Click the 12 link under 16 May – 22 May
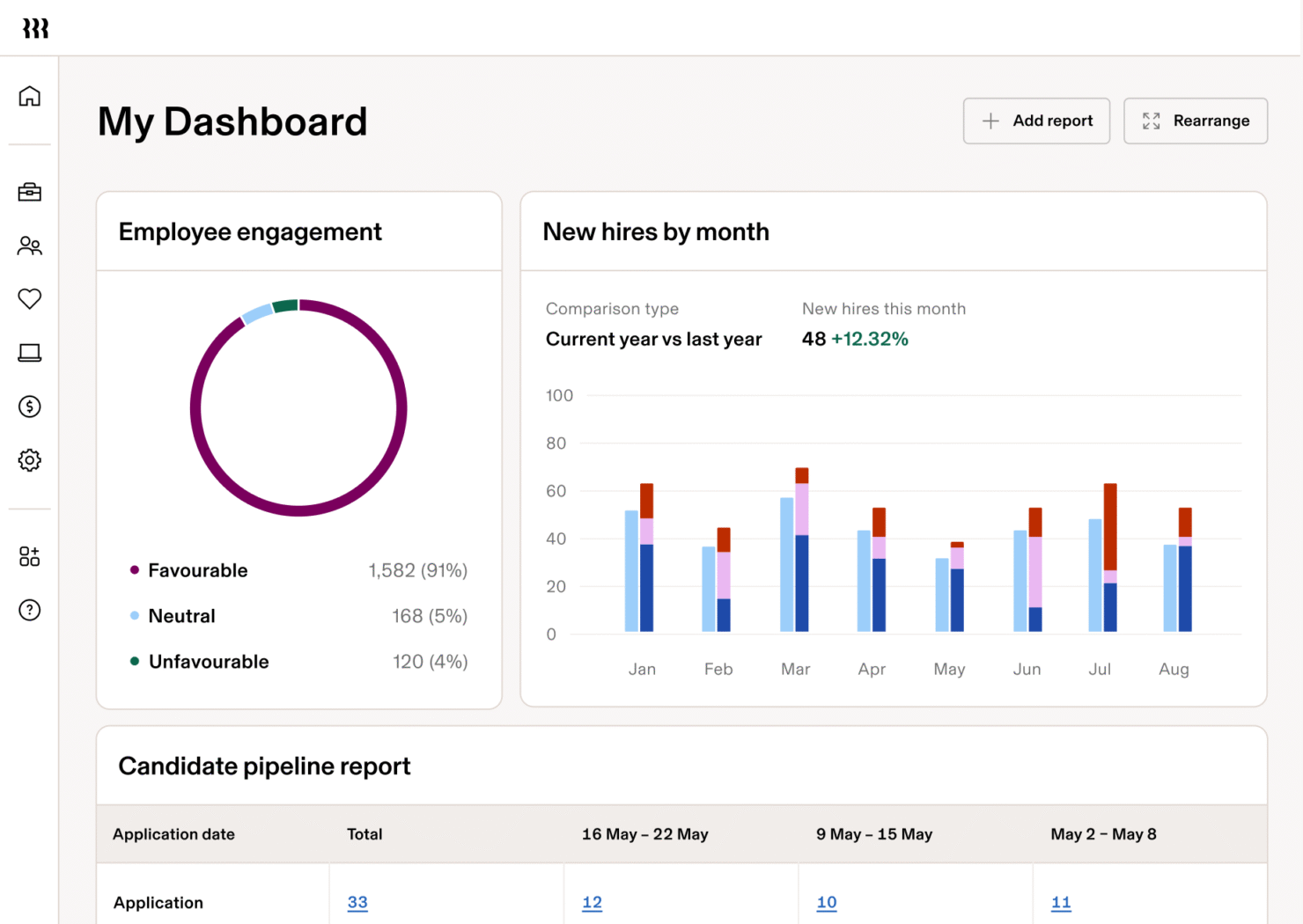This screenshot has height=924, width=1303. coord(592,902)
